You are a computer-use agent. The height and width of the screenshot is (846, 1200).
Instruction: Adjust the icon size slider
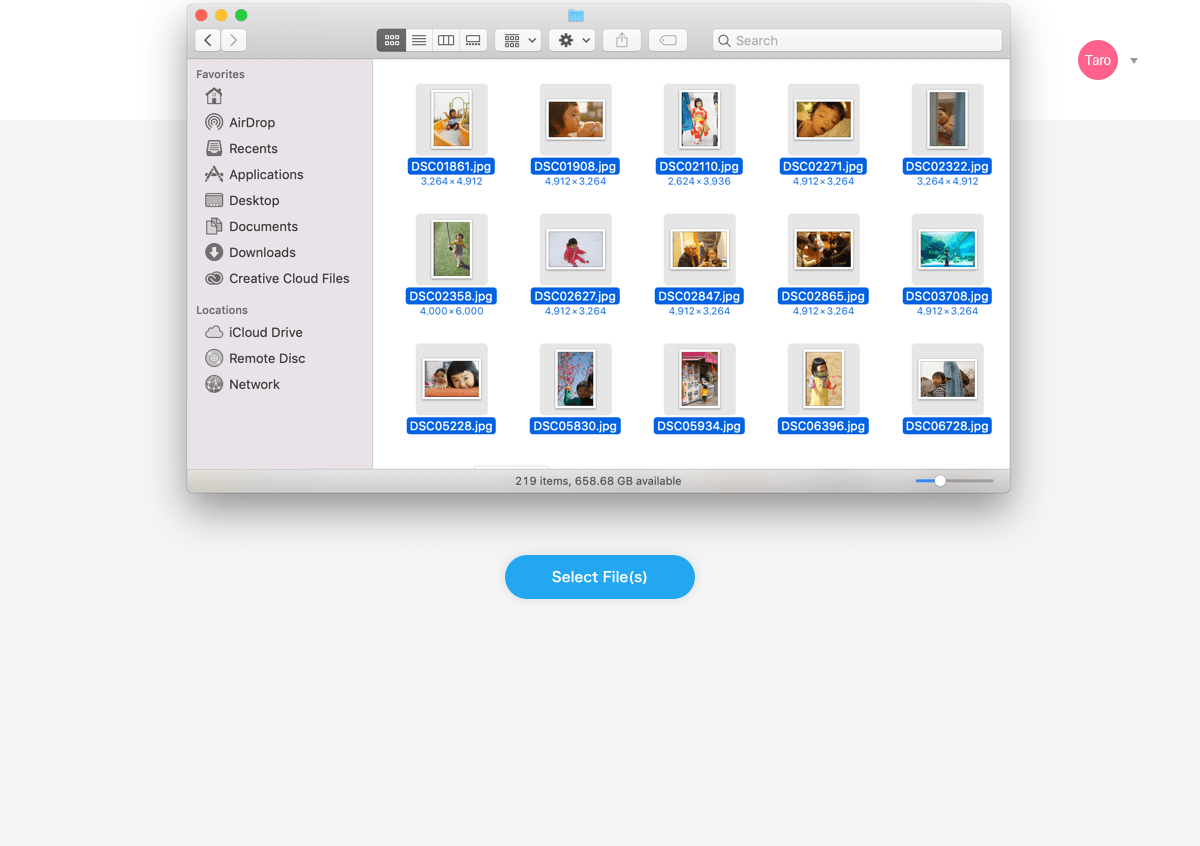point(938,480)
